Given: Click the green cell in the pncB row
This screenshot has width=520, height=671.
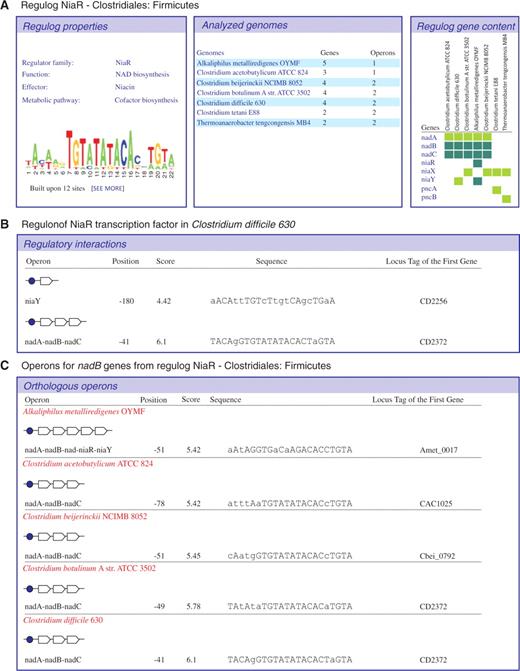Looking at the screenshot, I should tap(506, 199).
